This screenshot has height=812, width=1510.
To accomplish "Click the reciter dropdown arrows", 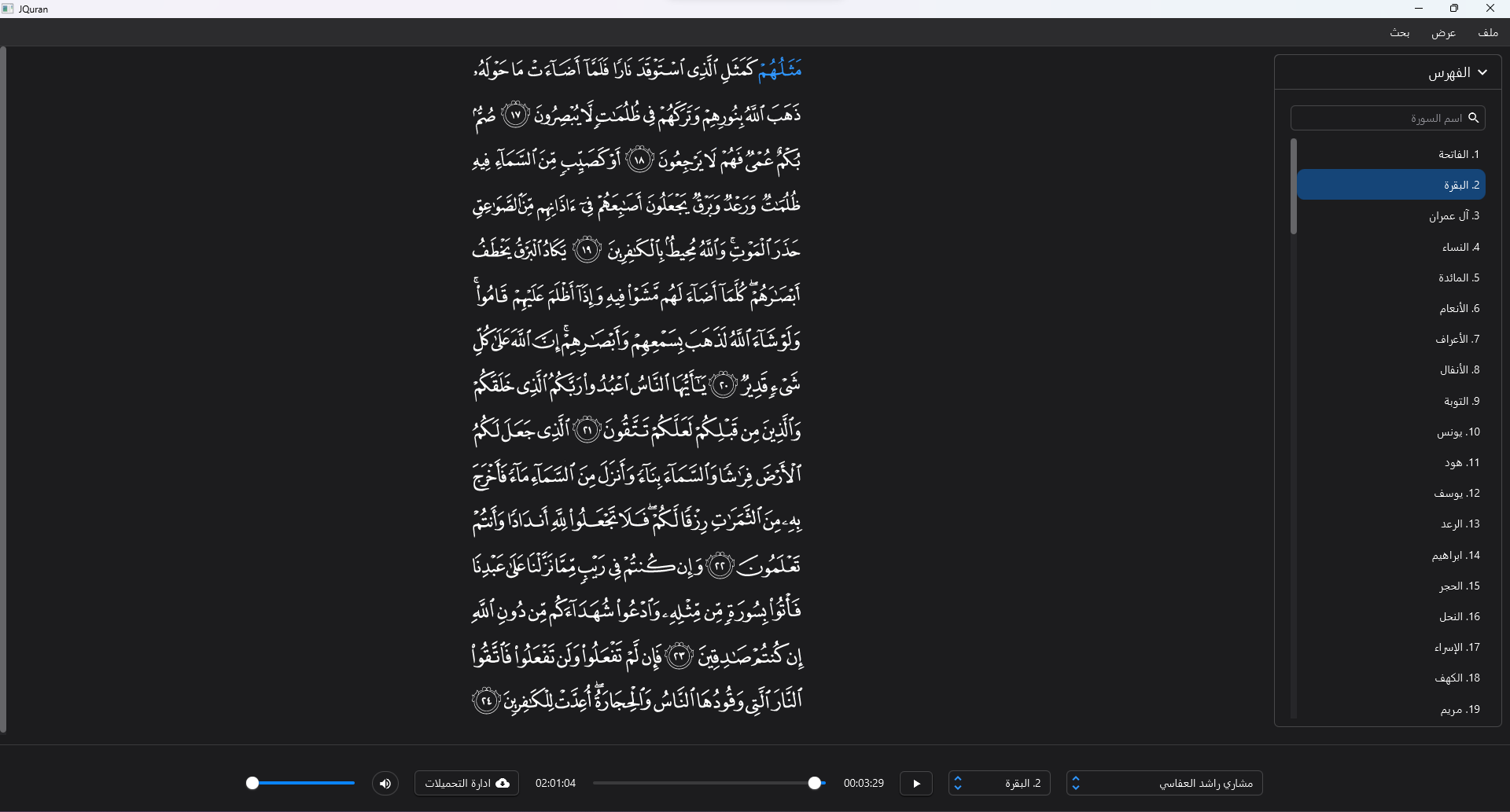I will click(x=1076, y=784).
